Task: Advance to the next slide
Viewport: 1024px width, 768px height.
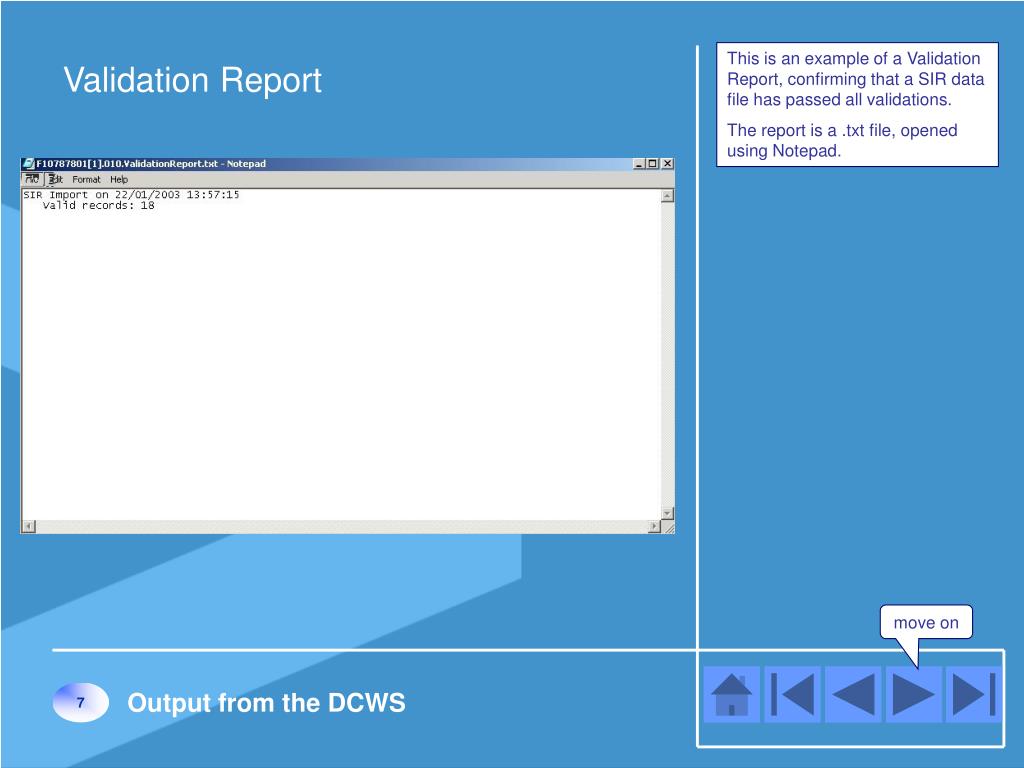Action: tap(913, 694)
